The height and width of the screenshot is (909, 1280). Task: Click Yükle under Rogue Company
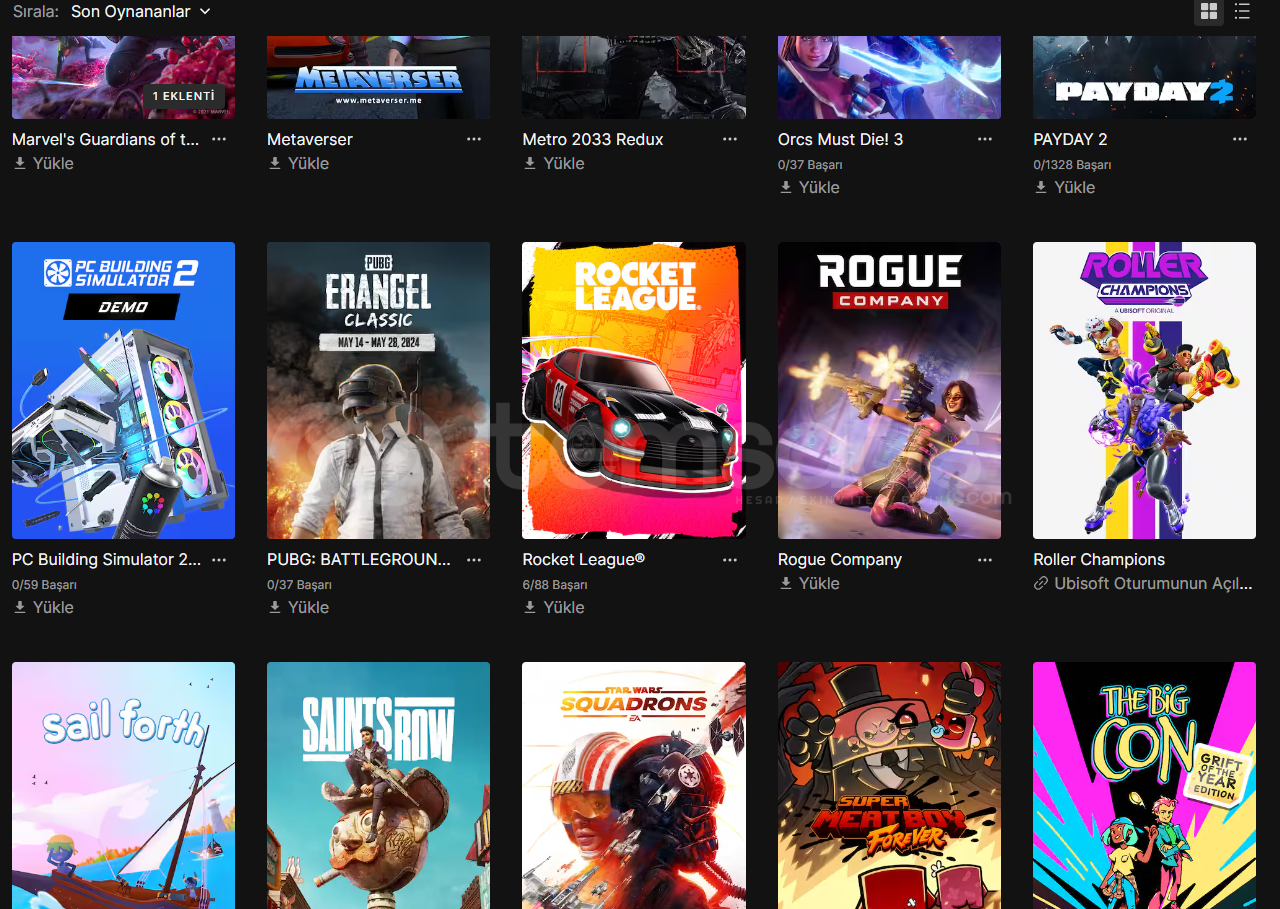[x=810, y=583]
